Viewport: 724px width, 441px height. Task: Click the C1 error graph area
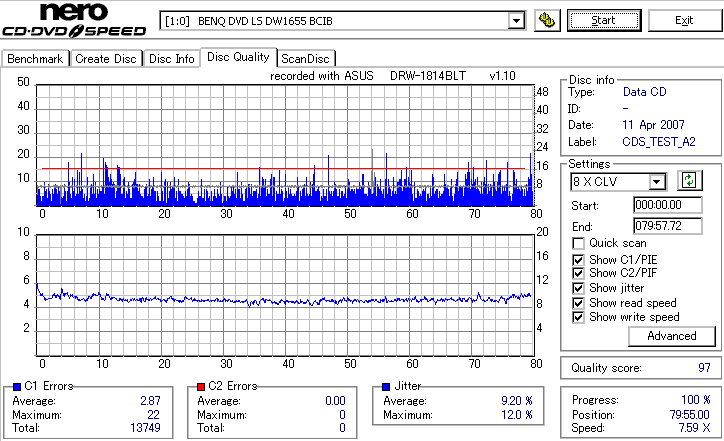tap(285, 145)
